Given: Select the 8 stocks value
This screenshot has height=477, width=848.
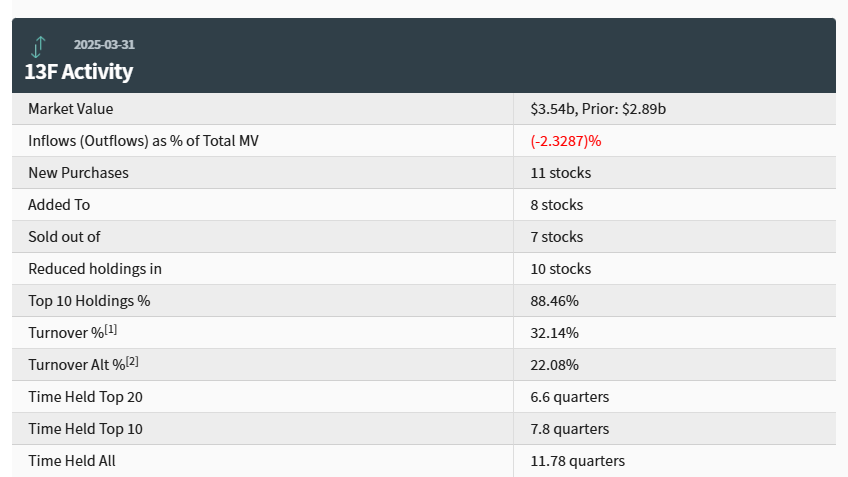Looking at the screenshot, I should 556,205.
